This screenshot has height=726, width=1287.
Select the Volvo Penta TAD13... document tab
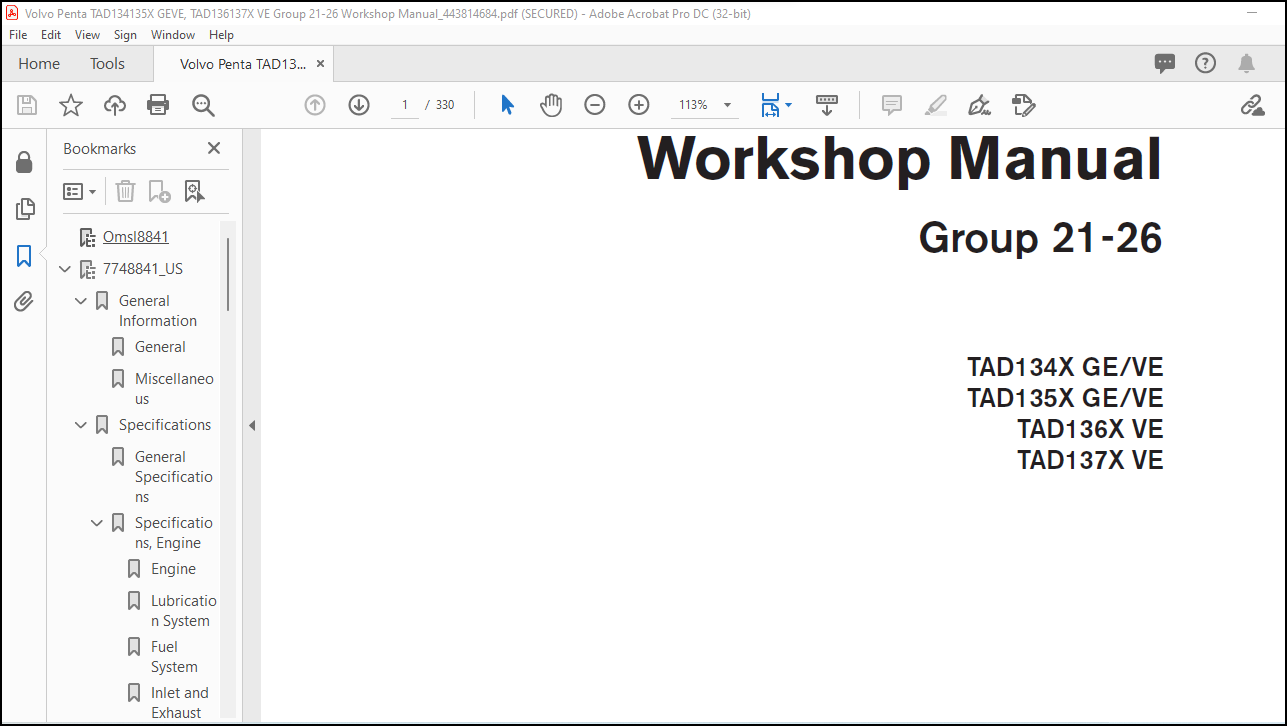(x=243, y=63)
